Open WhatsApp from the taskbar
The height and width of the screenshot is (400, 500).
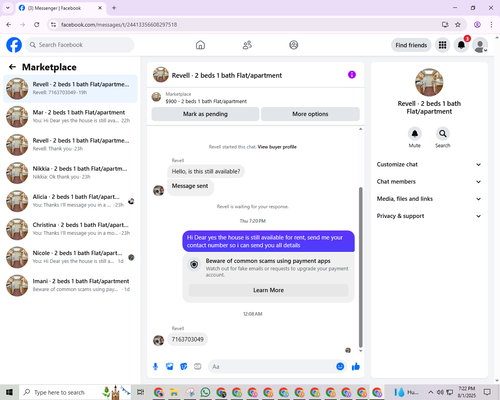205,392
